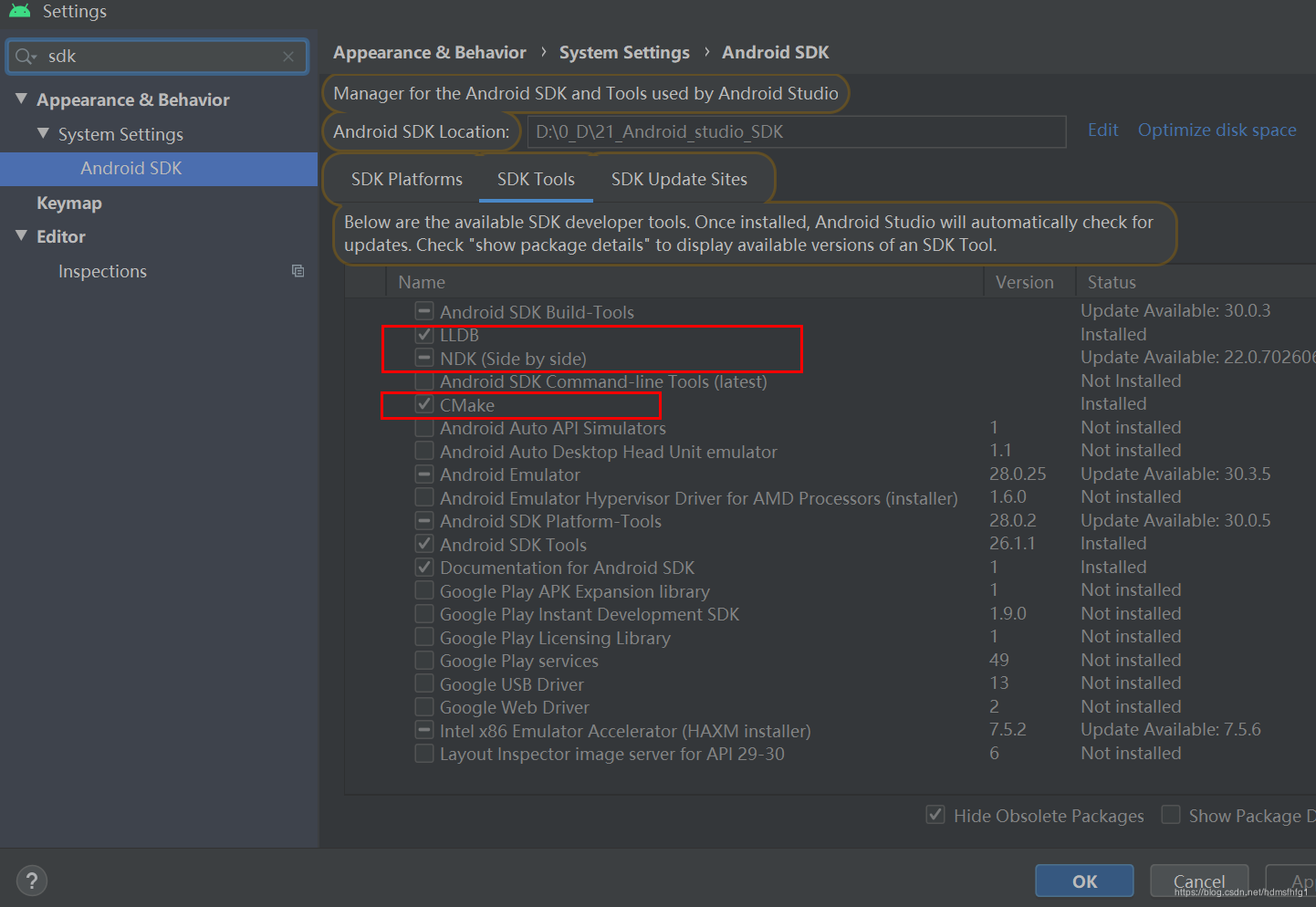
Task: Check Android SDK Command-line Tools (latest)
Action: [x=424, y=381]
